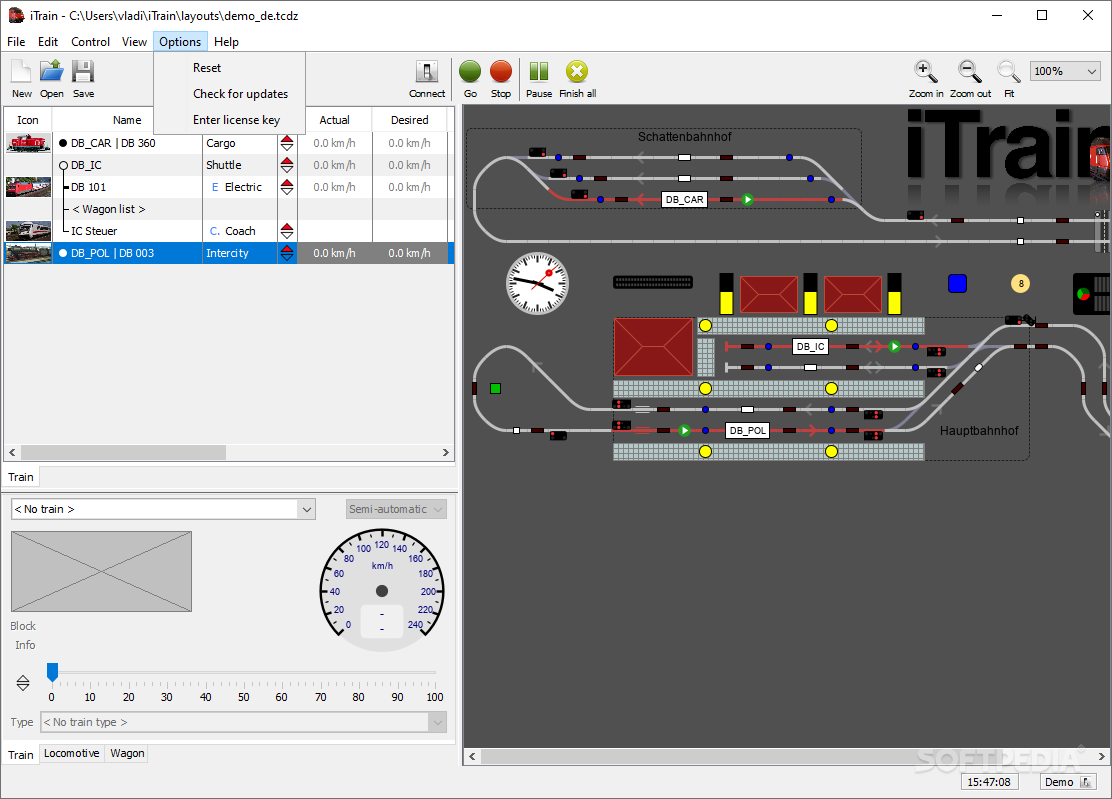
Task: Click direction arrows for DB_IC row
Action: tap(287, 165)
